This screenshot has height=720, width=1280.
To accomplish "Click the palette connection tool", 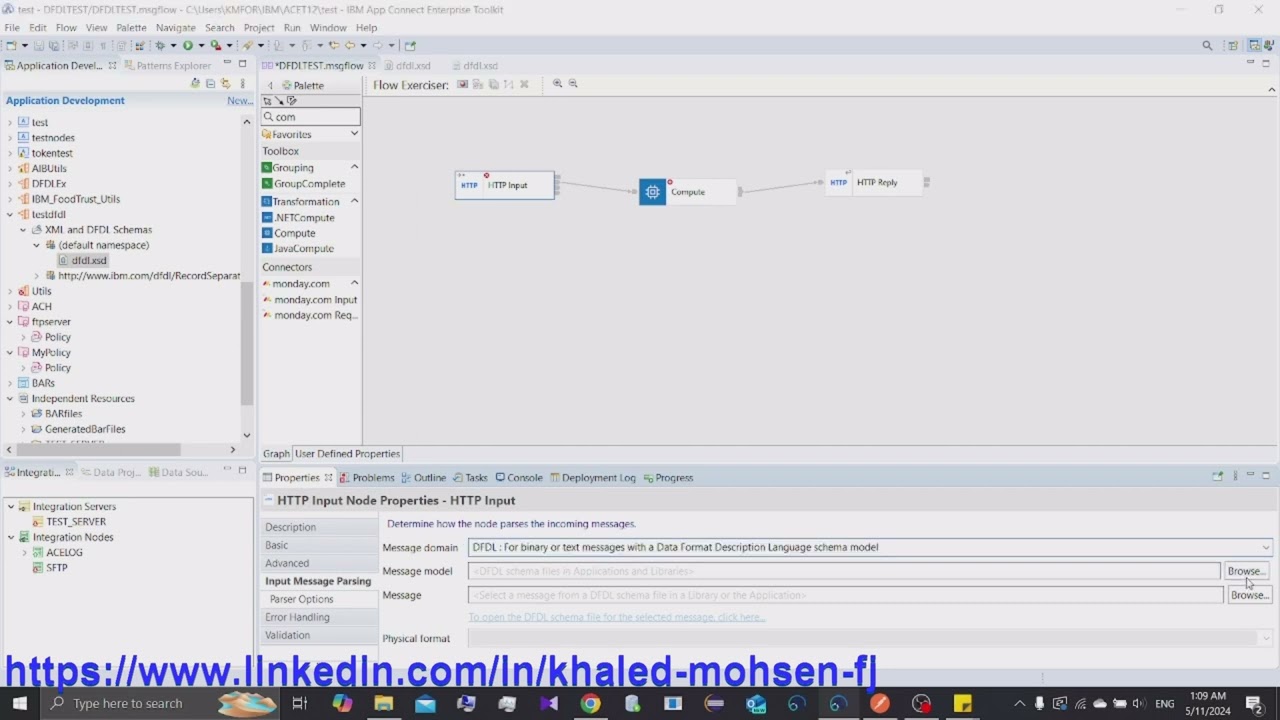I will [x=279, y=101].
